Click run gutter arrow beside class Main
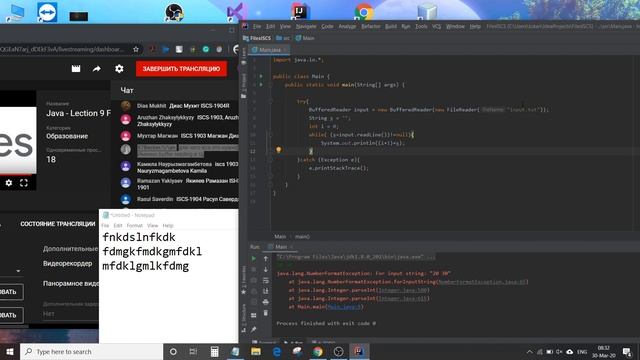Viewport: 640px width, 360px height. (261, 76)
